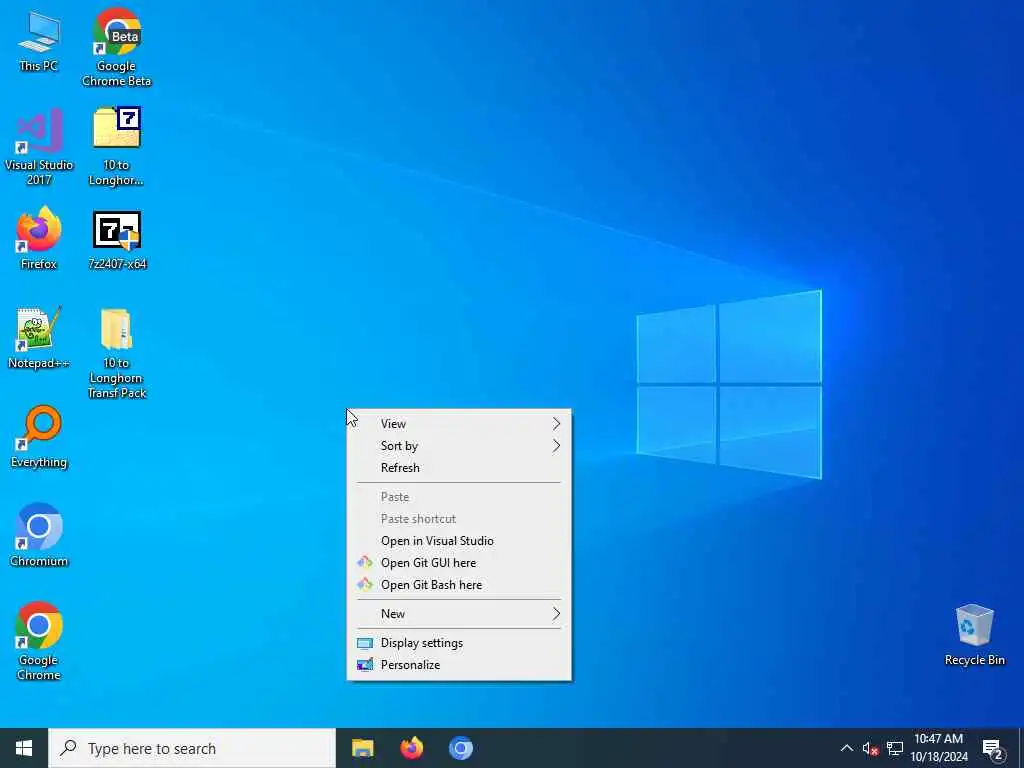Open the taskbar clock and date

(938, 748)
